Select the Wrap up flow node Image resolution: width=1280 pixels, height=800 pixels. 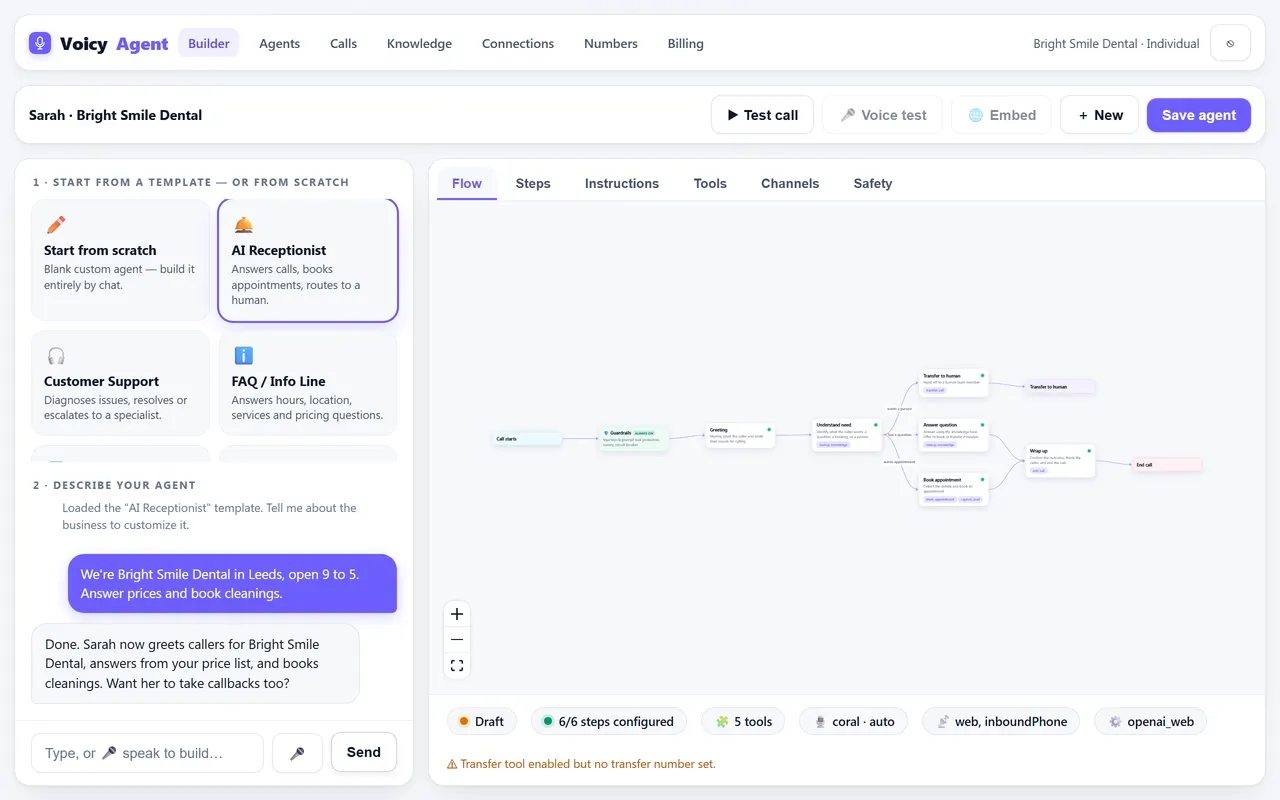[x=1060, y=461]
